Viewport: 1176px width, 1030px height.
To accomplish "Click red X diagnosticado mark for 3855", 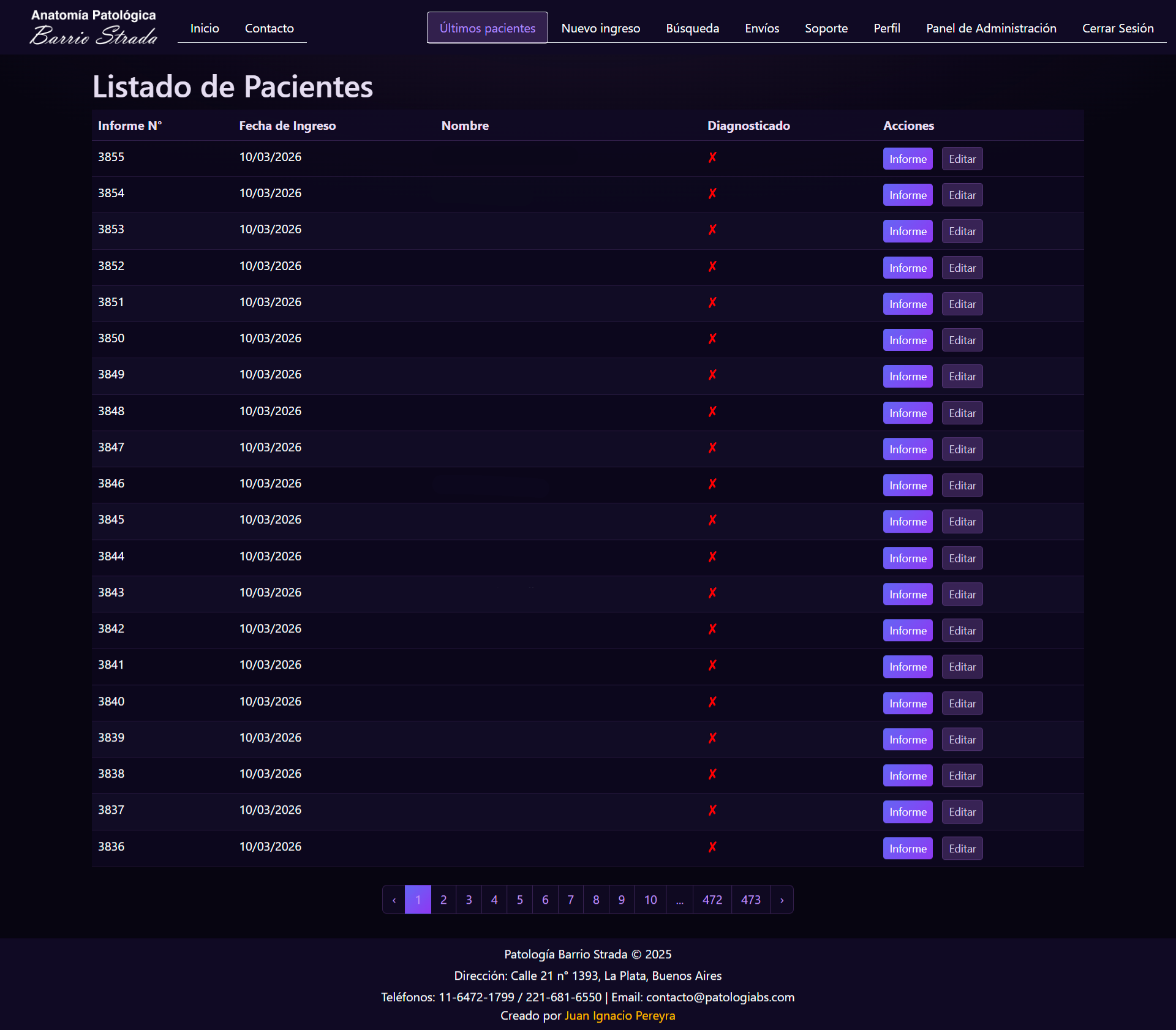I will pyautogui.click(x=712, y=157).
